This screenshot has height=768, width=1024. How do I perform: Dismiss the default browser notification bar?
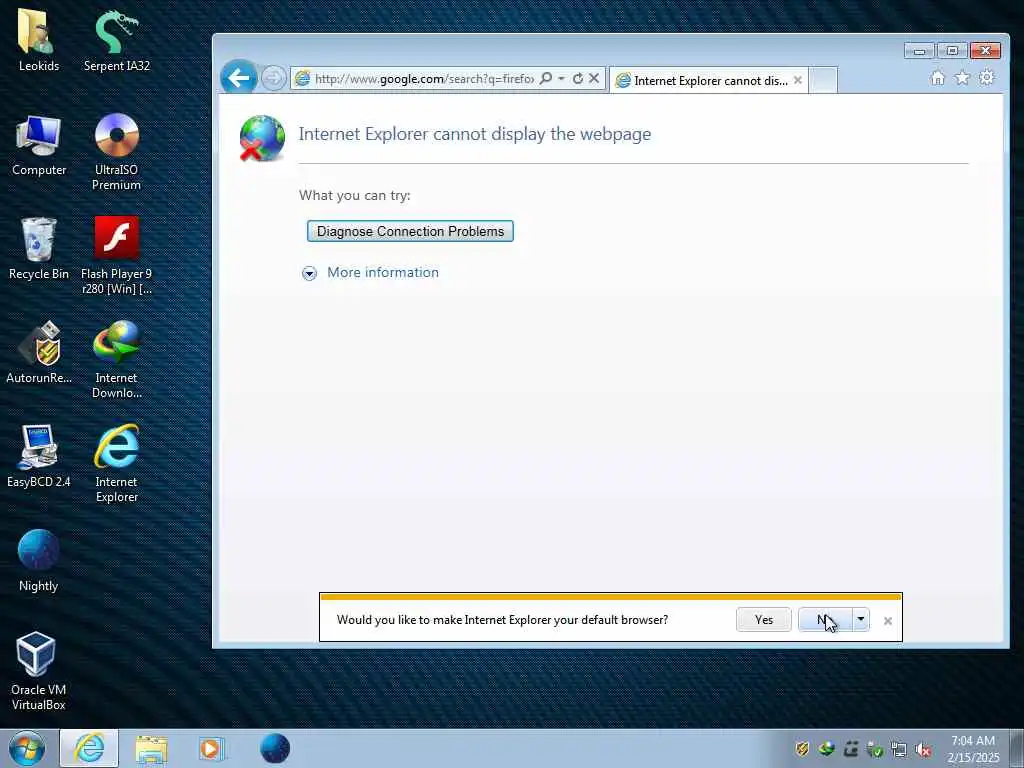click(x=888, y=620)
